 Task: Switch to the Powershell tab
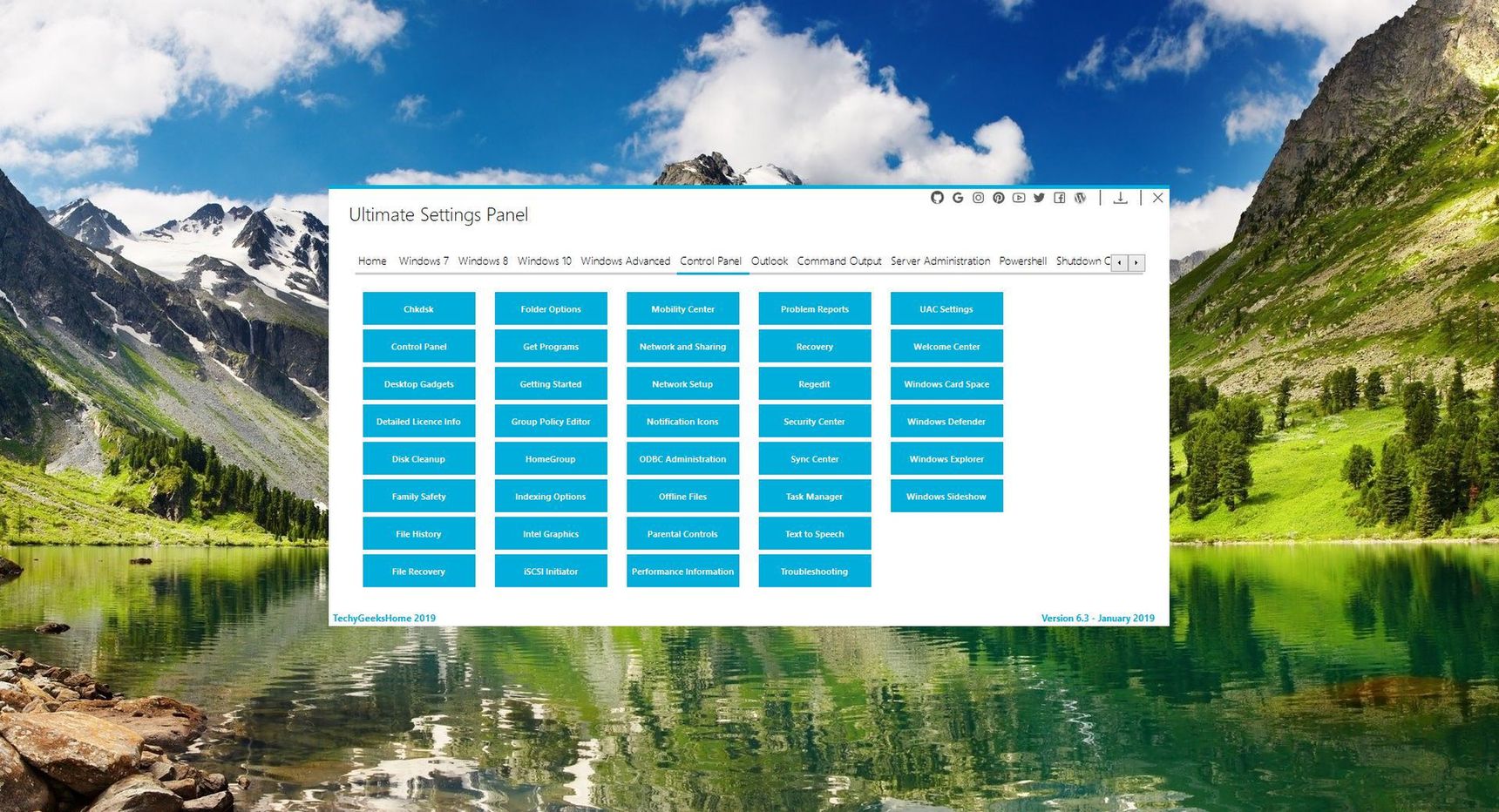pyautogui.click(x=1023, y=261)
